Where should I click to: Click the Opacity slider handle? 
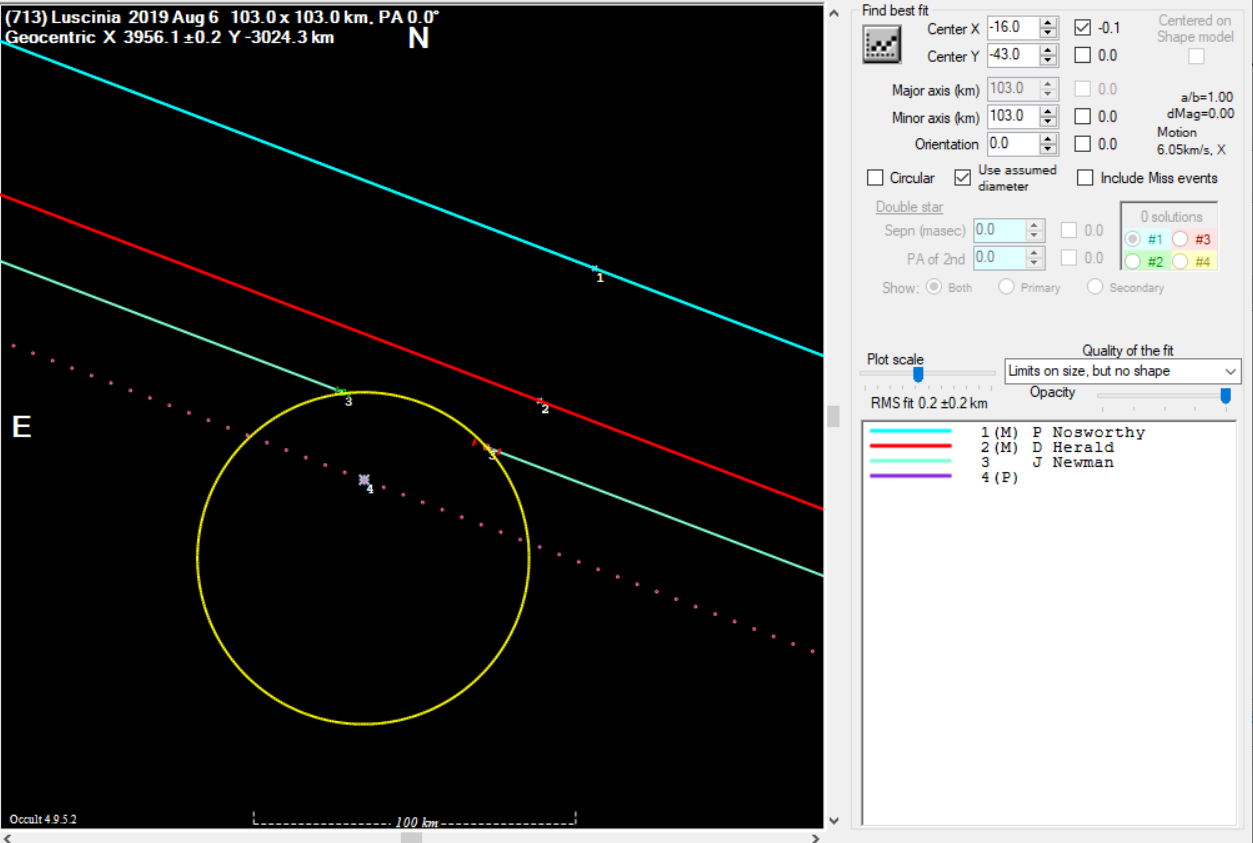[1225, 396]
